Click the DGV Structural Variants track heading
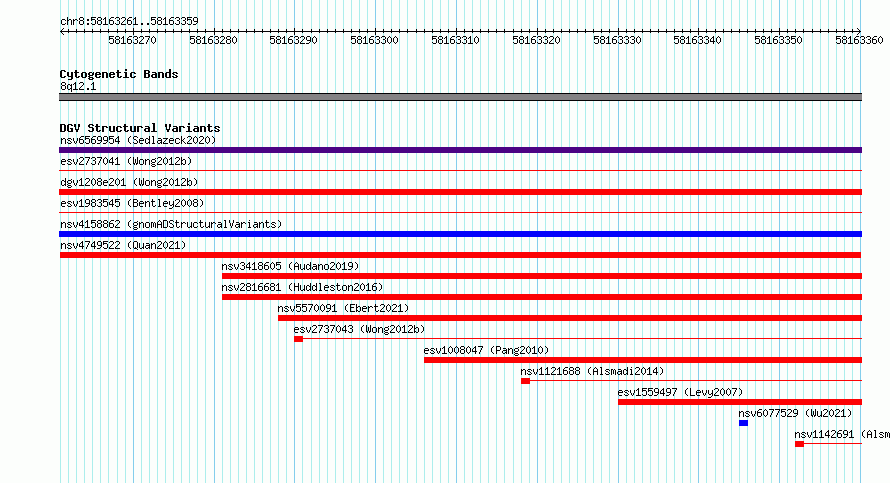 pyautogui.click(x=140, y=128)
